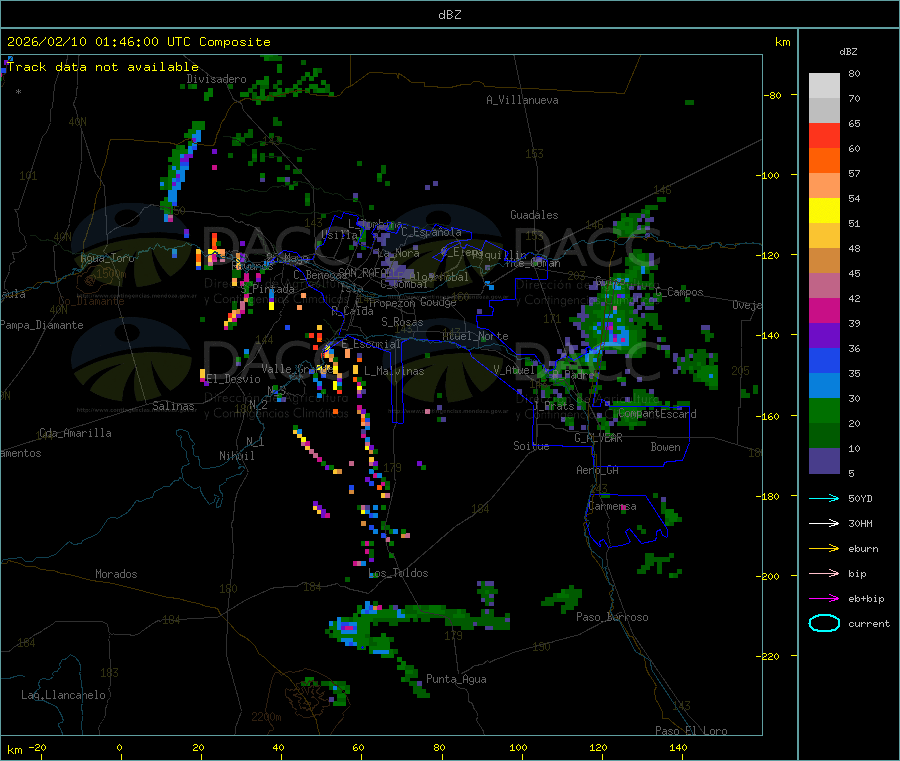Select the blue 35-36 dBZ color swatch
This screenshot has width=900, height=761.
tap(824, 360)
